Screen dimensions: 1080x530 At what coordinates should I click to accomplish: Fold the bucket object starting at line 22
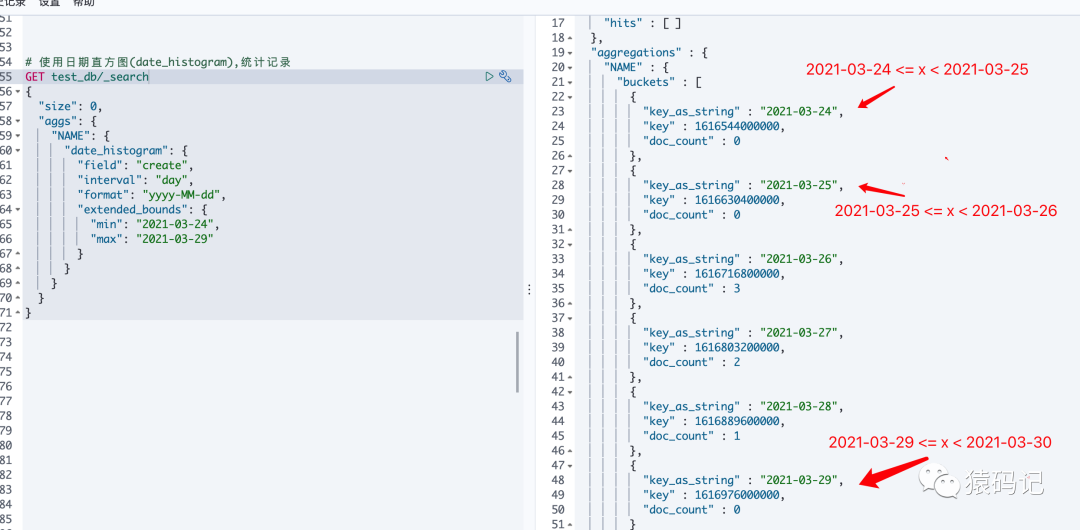coord(570,97)
